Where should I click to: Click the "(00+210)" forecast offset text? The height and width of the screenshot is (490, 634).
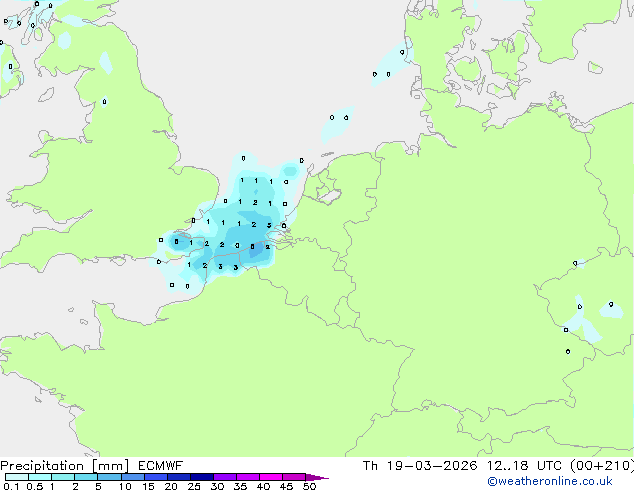(602, 466)
